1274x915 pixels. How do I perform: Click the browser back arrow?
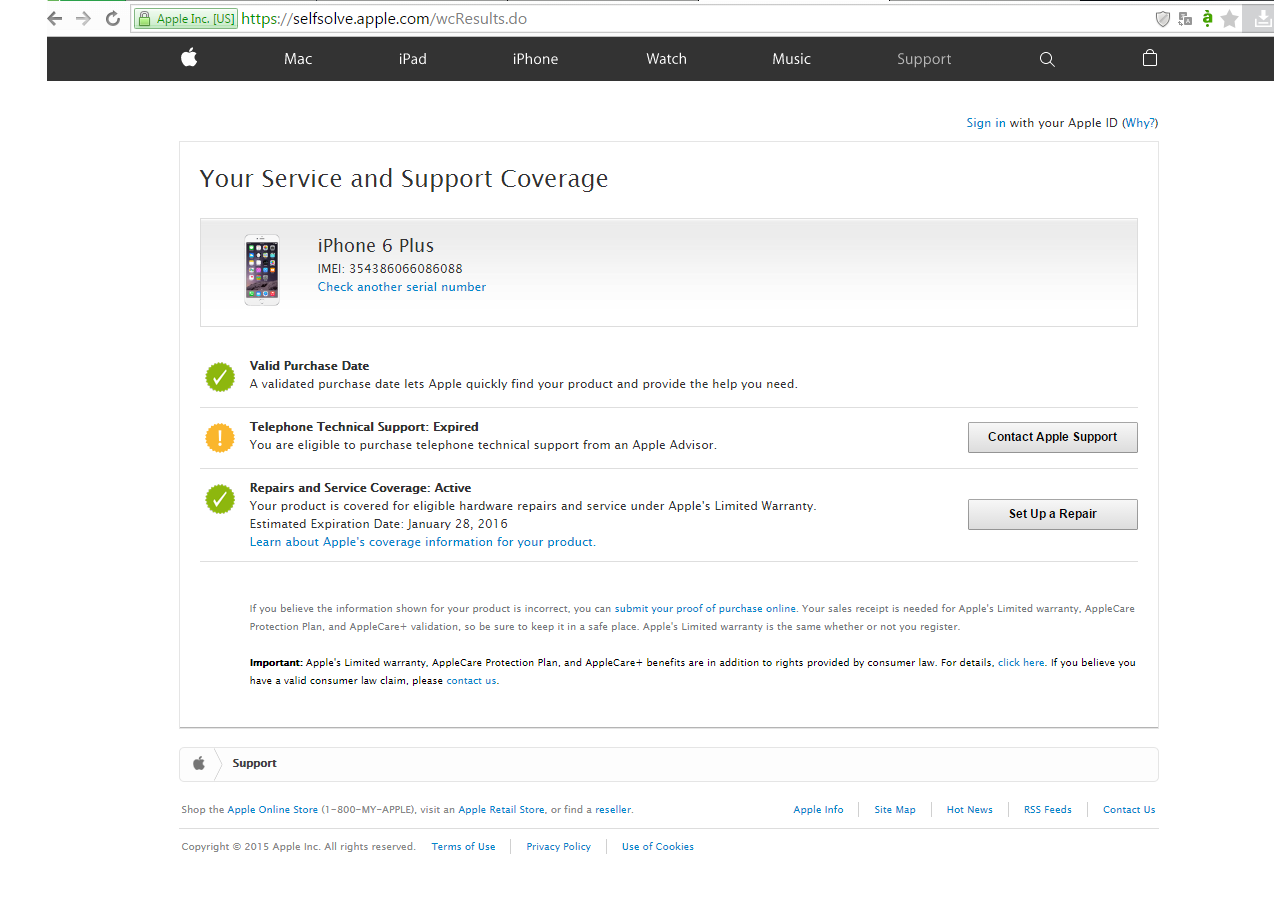[55, 19]
